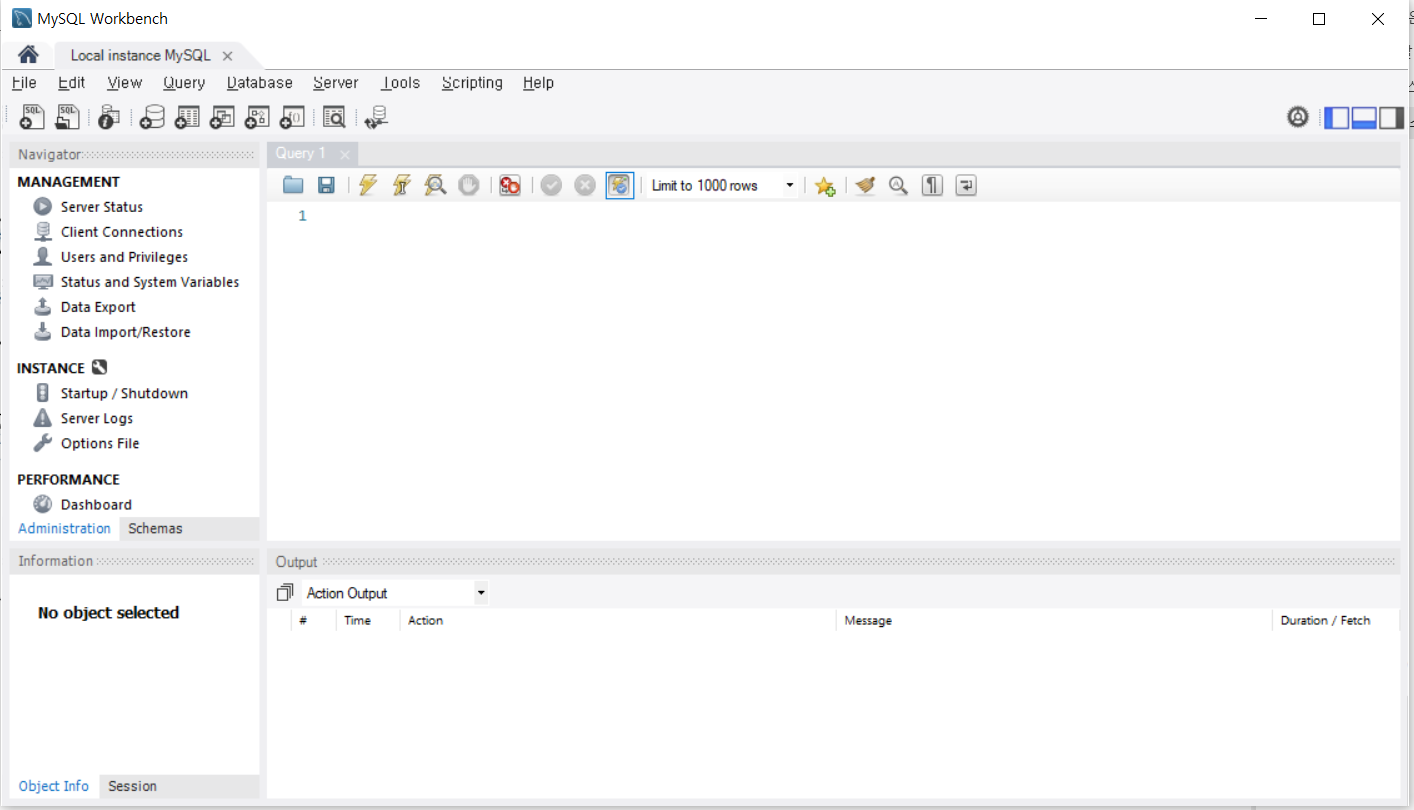Toggle the left sidebar panel visibility
Screen dimensions: 1414x810
1337,118
